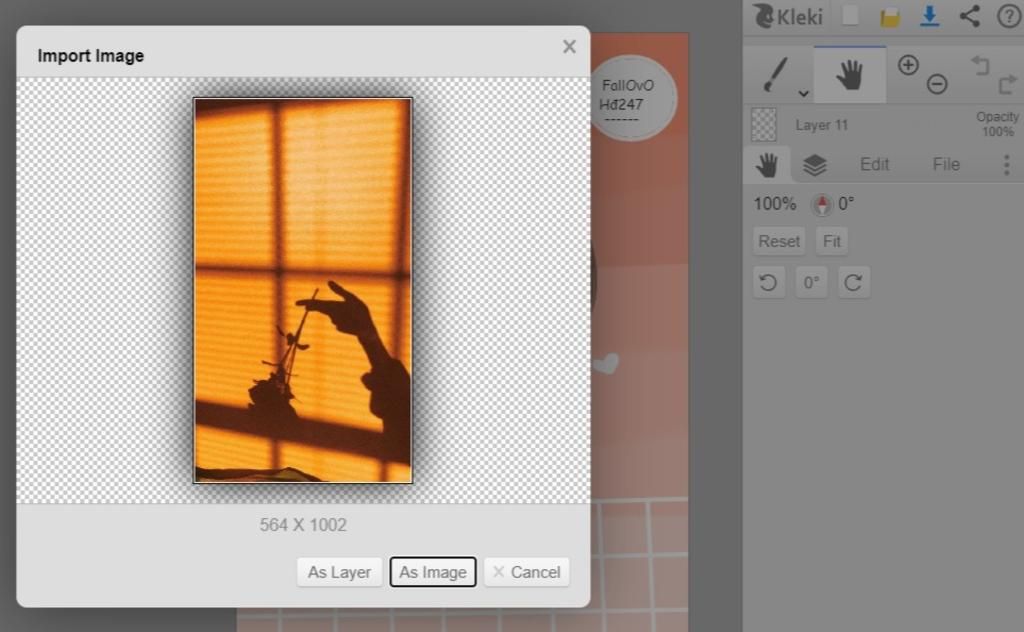Viewport: 1024px width, 632px height.
Task: Reset the canvas view
Action: [x=778, y=242]
